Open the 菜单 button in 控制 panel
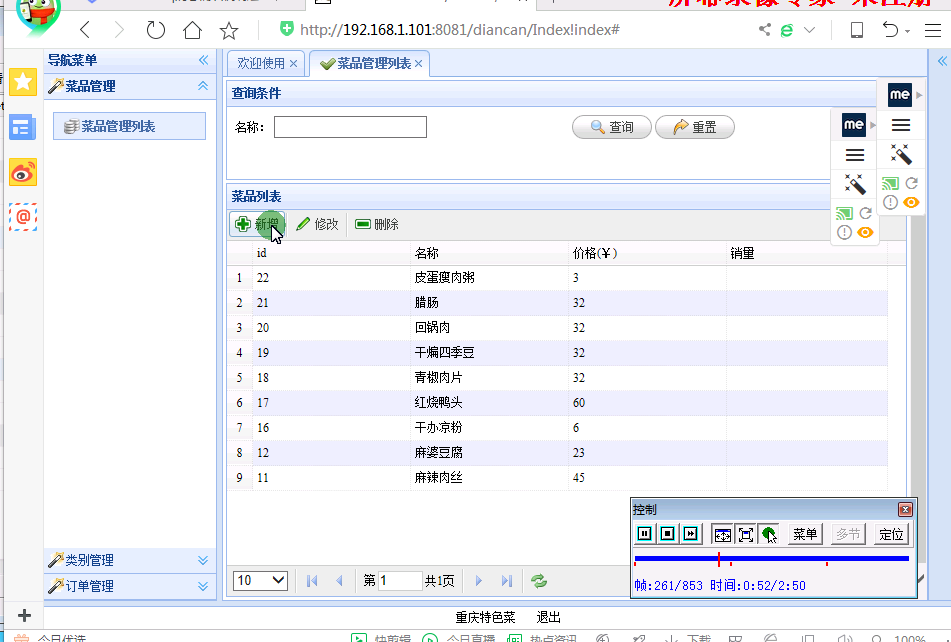The height and width of the screenshot is (642, 951). click(805, 534)
